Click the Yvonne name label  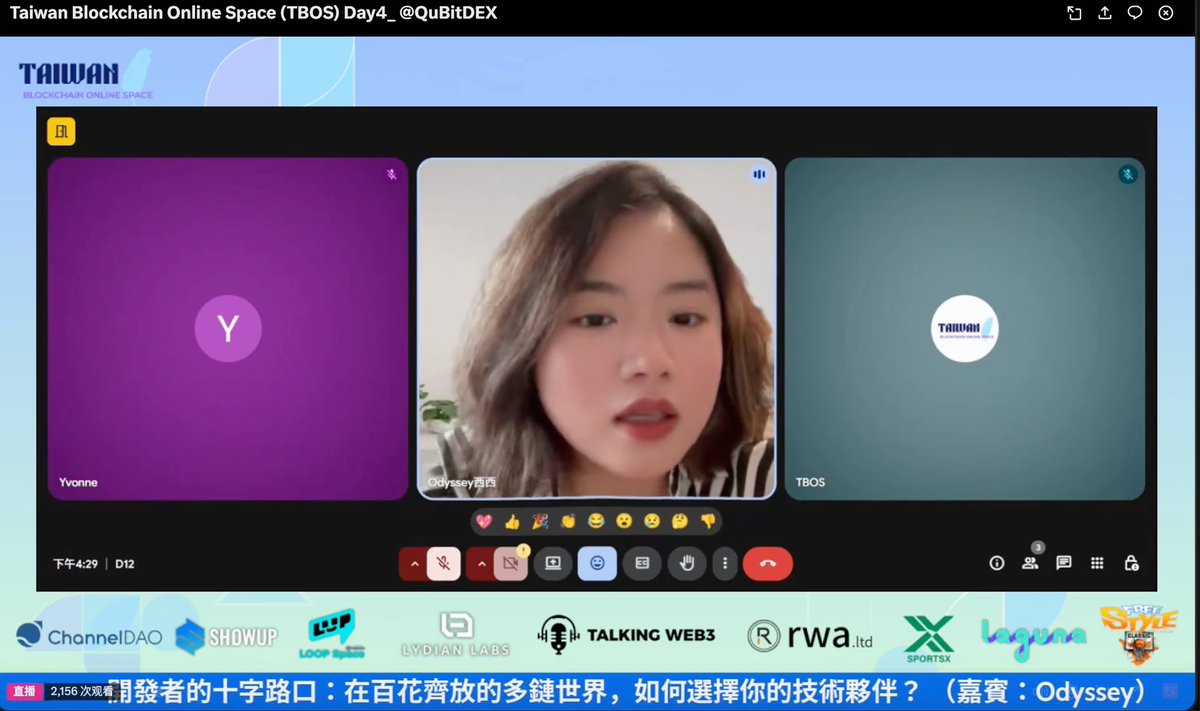pyautogui.click(x=78, y=482)
